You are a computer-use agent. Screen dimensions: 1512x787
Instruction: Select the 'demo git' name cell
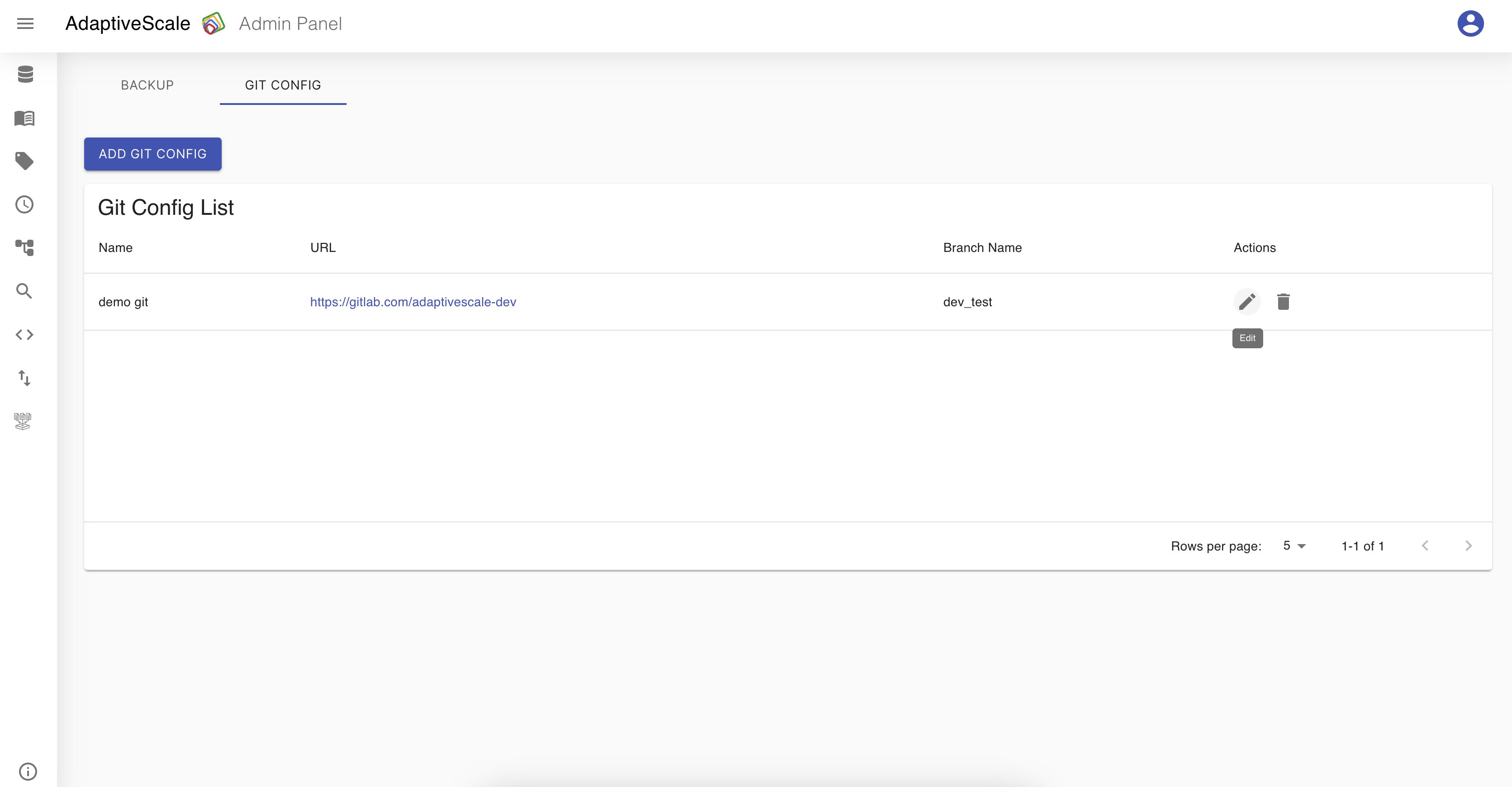click(123, 302)
